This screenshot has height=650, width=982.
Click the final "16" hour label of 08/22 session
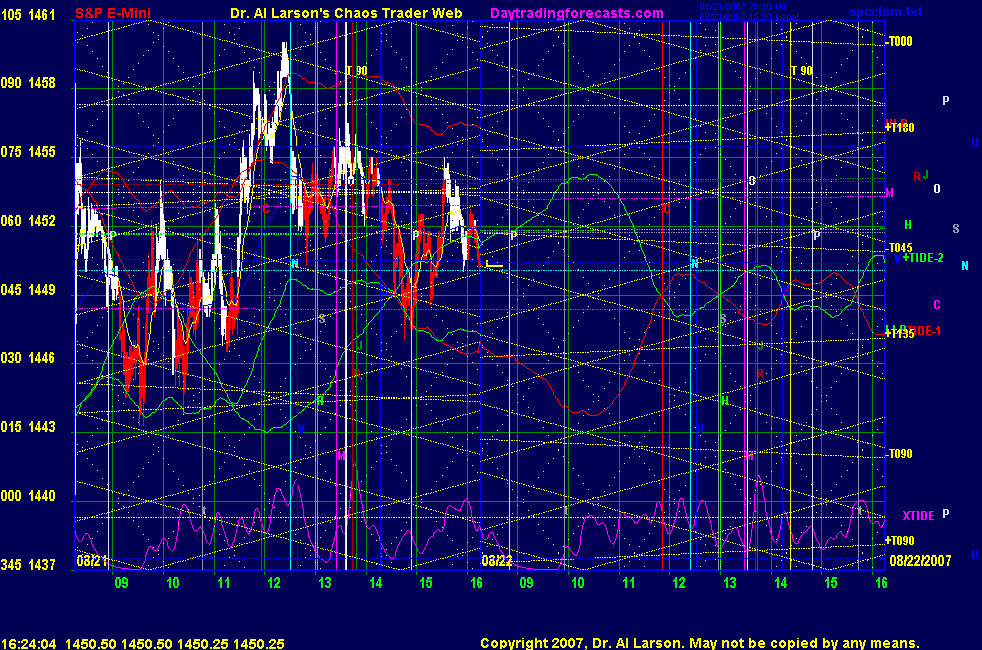pos(881,583)
